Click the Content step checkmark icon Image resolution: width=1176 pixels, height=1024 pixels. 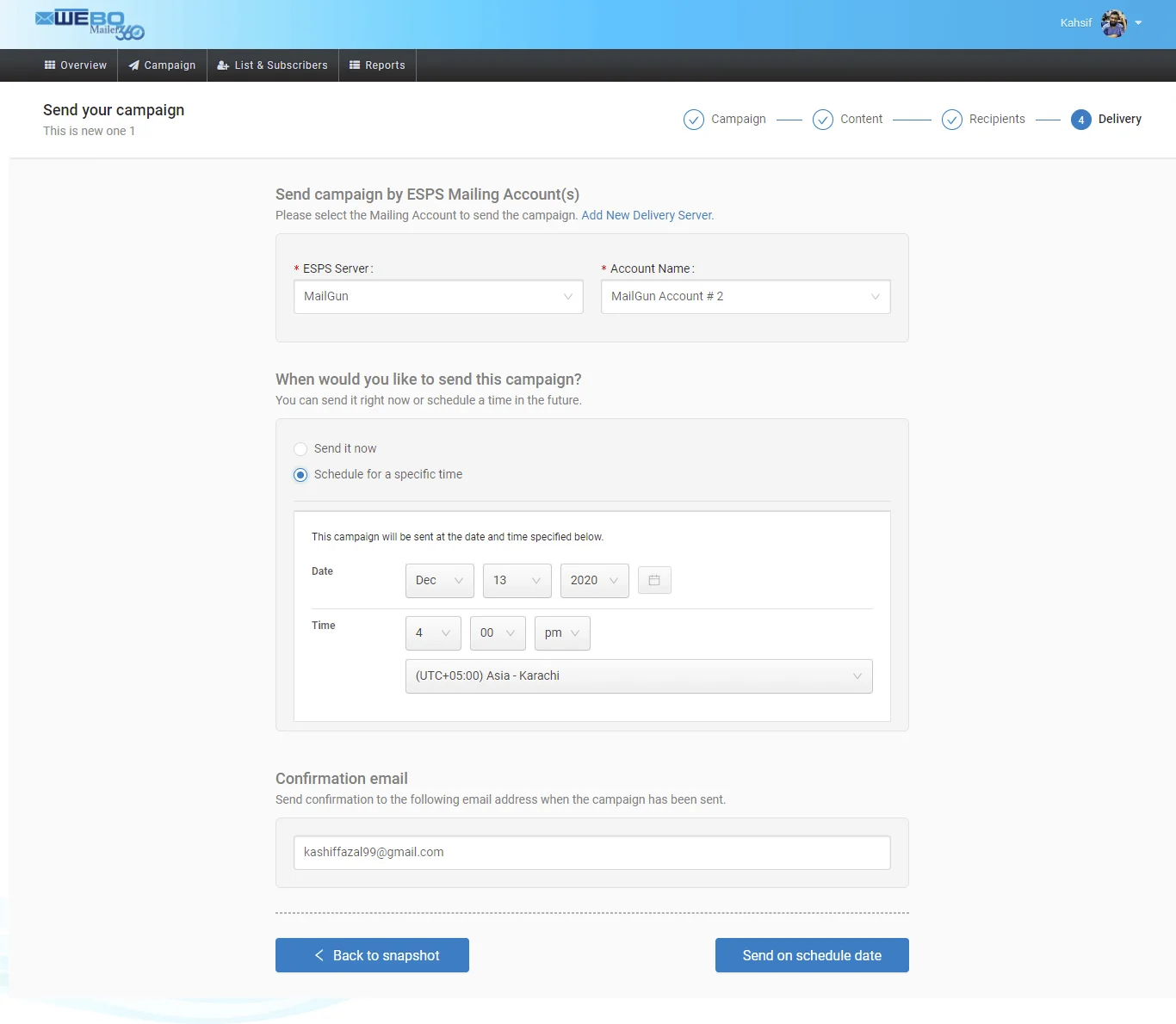point(823,120)
